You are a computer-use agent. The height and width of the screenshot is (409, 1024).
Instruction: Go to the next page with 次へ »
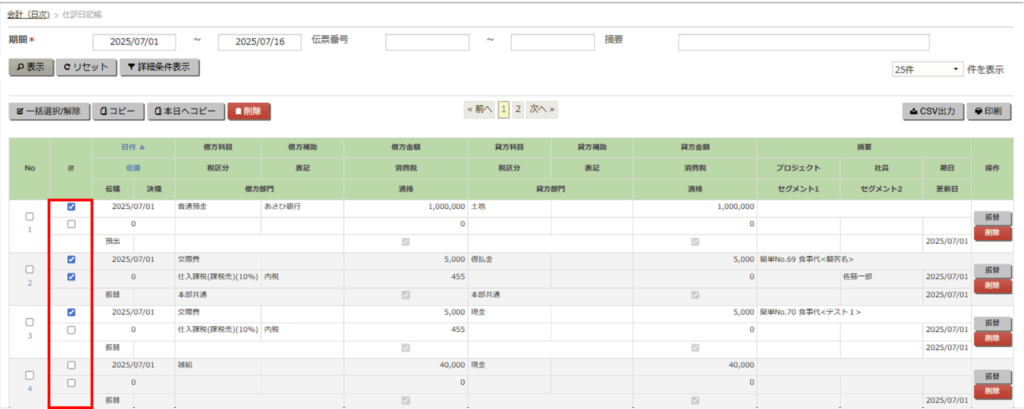[x=542, y=109]
